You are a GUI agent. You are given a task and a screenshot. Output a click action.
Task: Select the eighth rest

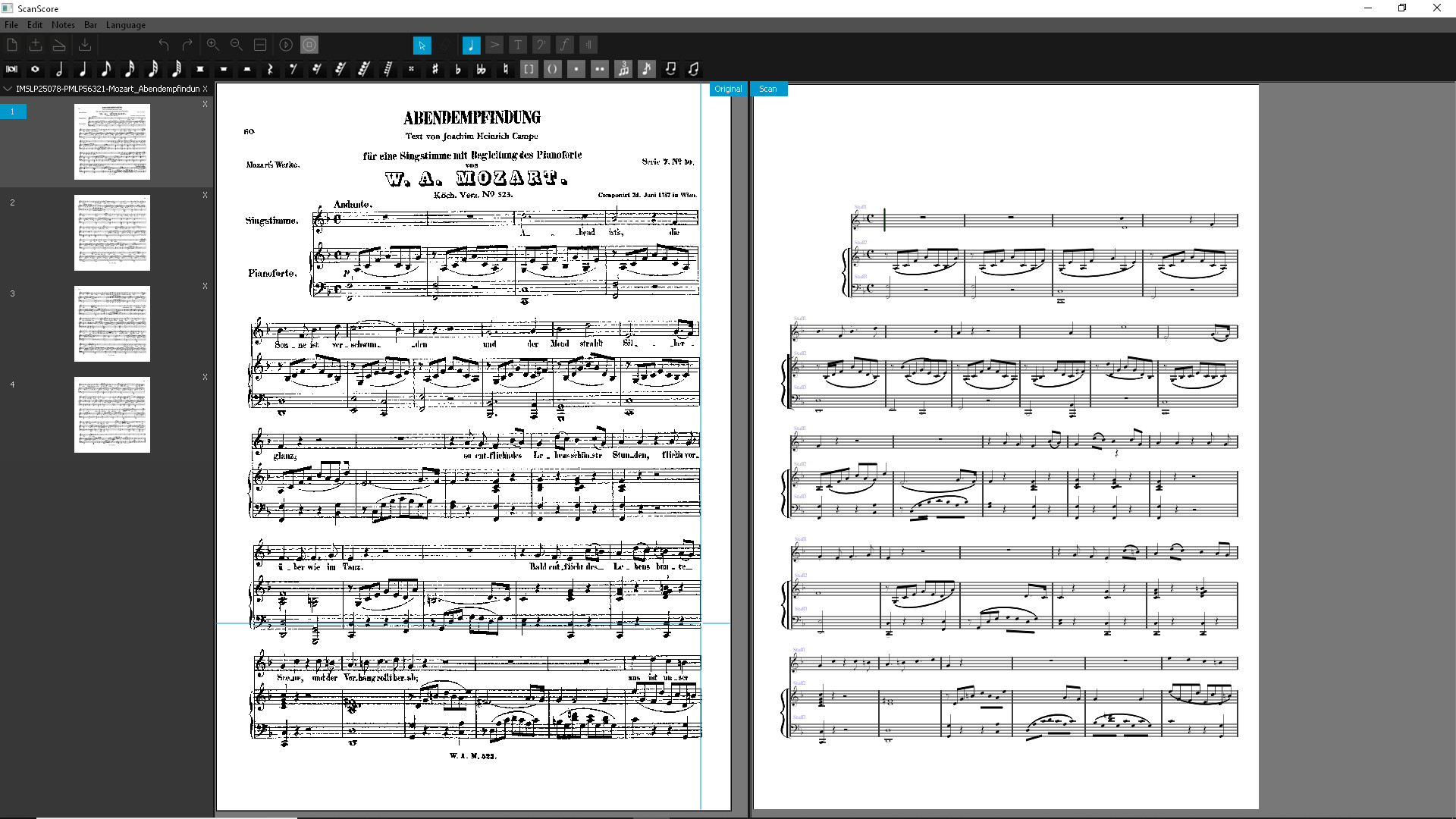tap(293, 69)
